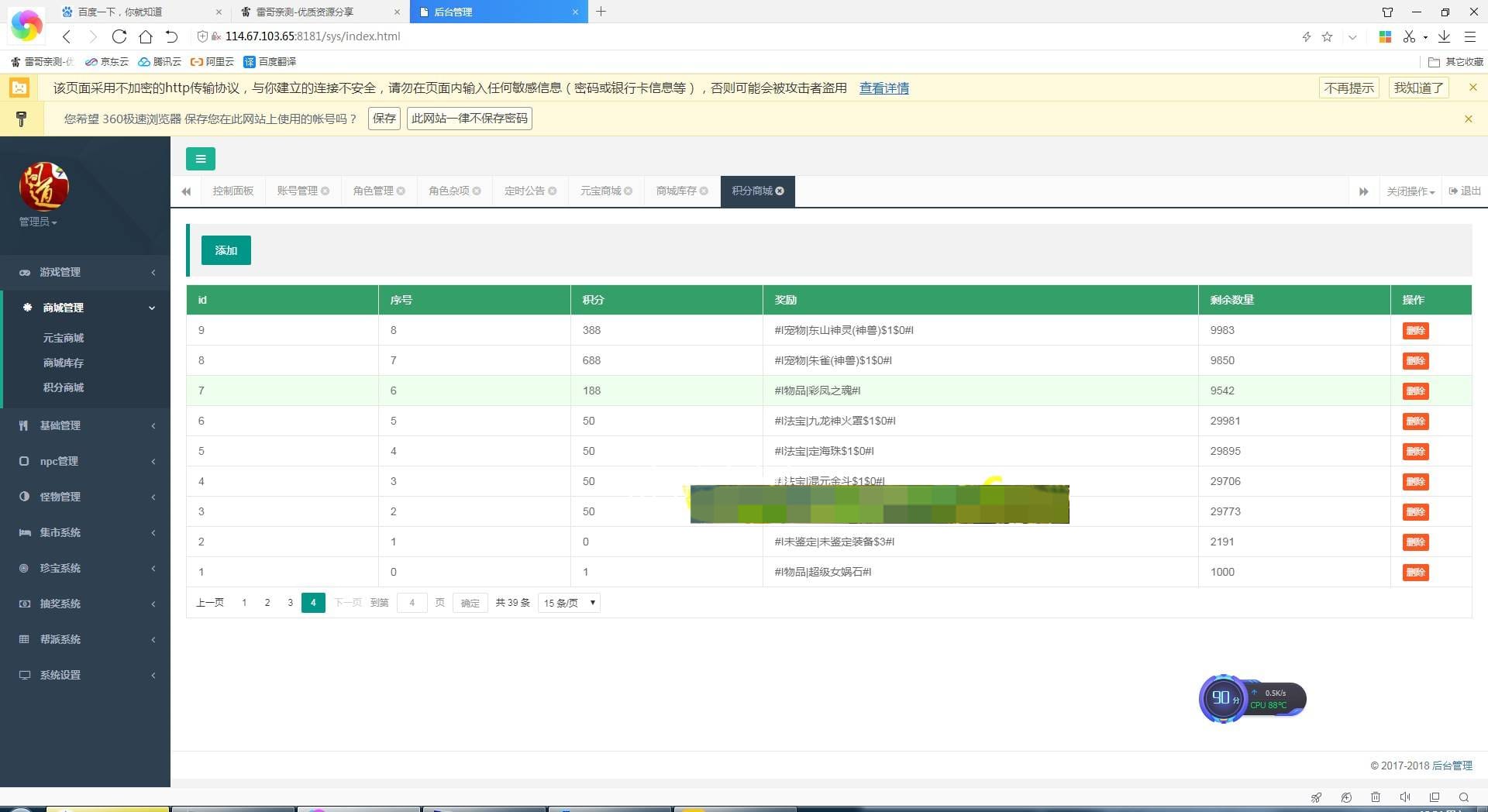Open the 关闭操作 dropdown
This screenshot has width=1488, height=812.
point(1410,191)
